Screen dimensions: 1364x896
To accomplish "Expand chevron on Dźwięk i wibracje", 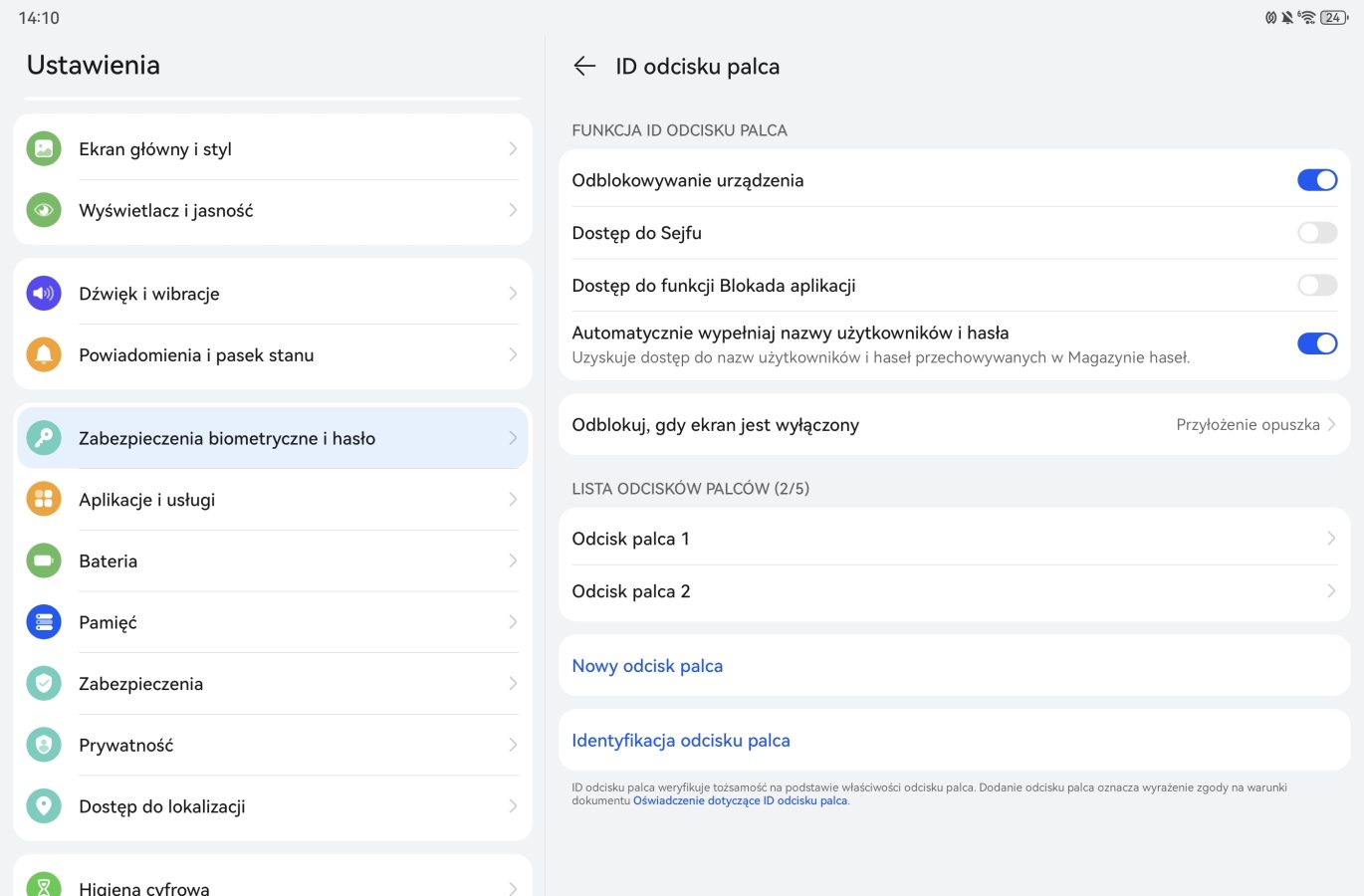I will [x=513, y=294].
